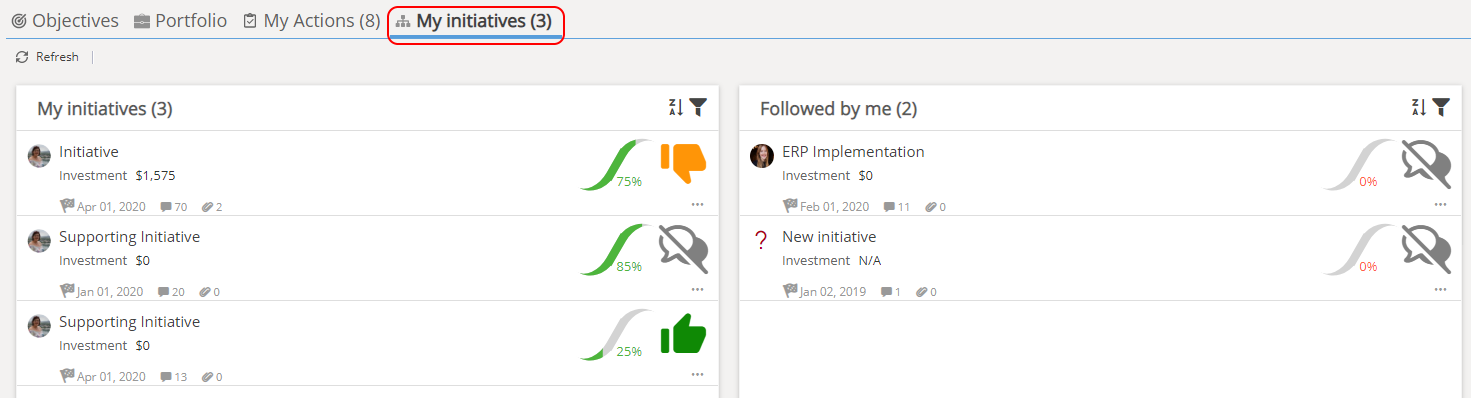Switch to the Objectives tab

click(x=65, y=20)
